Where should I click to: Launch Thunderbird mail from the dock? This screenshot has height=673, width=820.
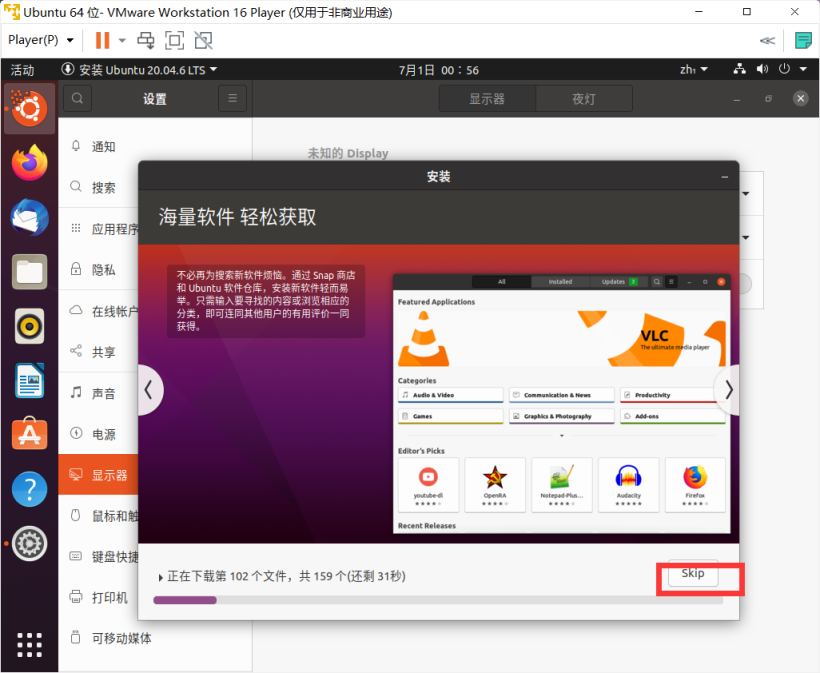(29, 216)
